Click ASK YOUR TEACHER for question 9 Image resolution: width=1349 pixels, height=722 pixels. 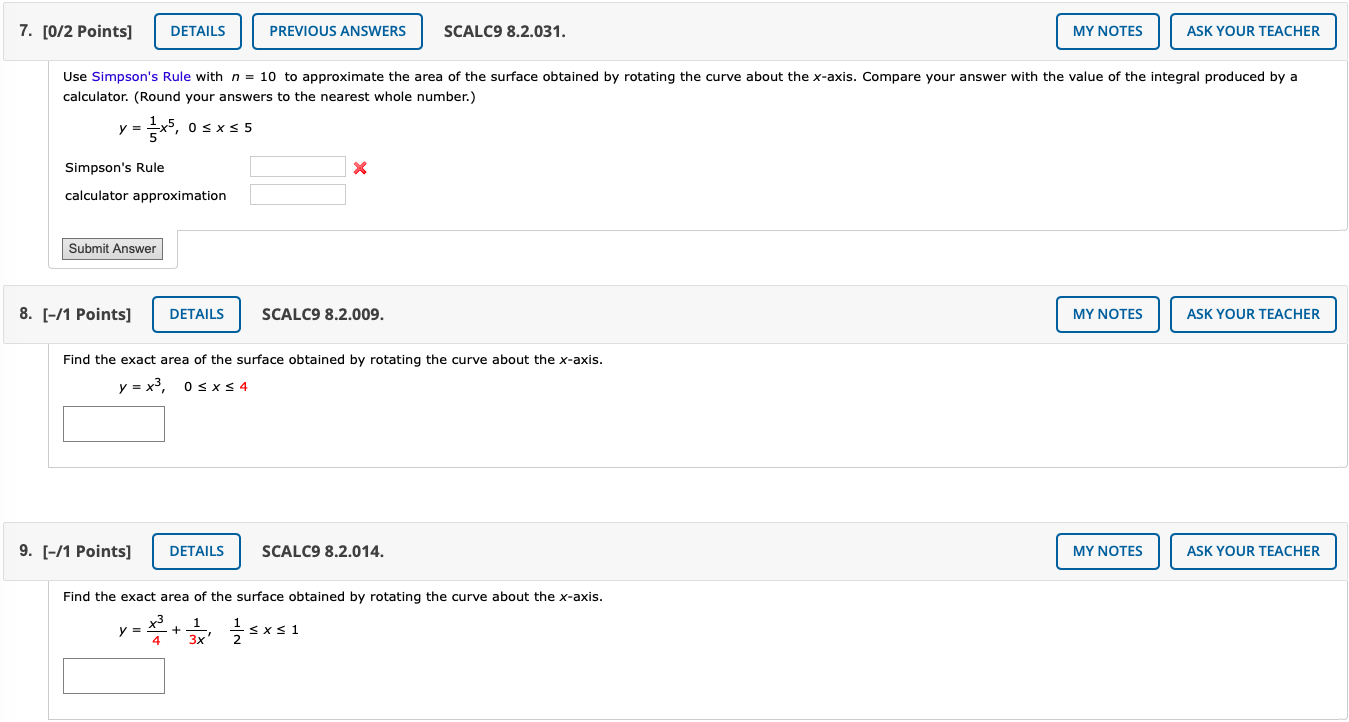1253,551
